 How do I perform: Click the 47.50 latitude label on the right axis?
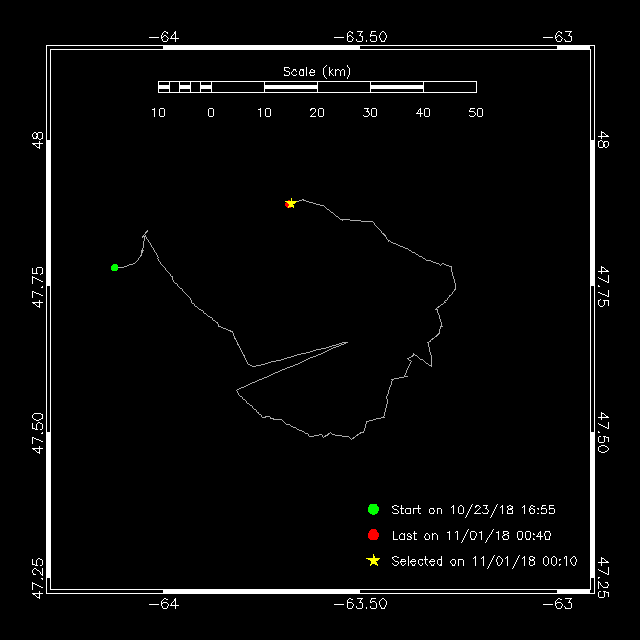click(602, 432)
